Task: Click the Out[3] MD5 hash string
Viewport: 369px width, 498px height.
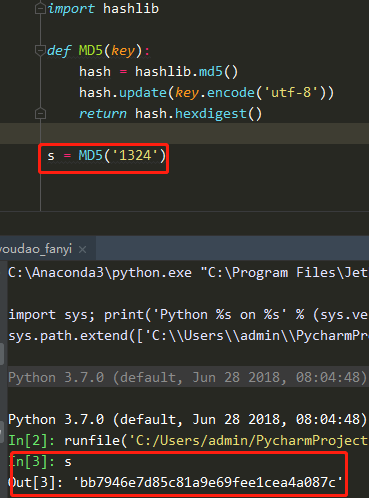Action: point(208,483)
